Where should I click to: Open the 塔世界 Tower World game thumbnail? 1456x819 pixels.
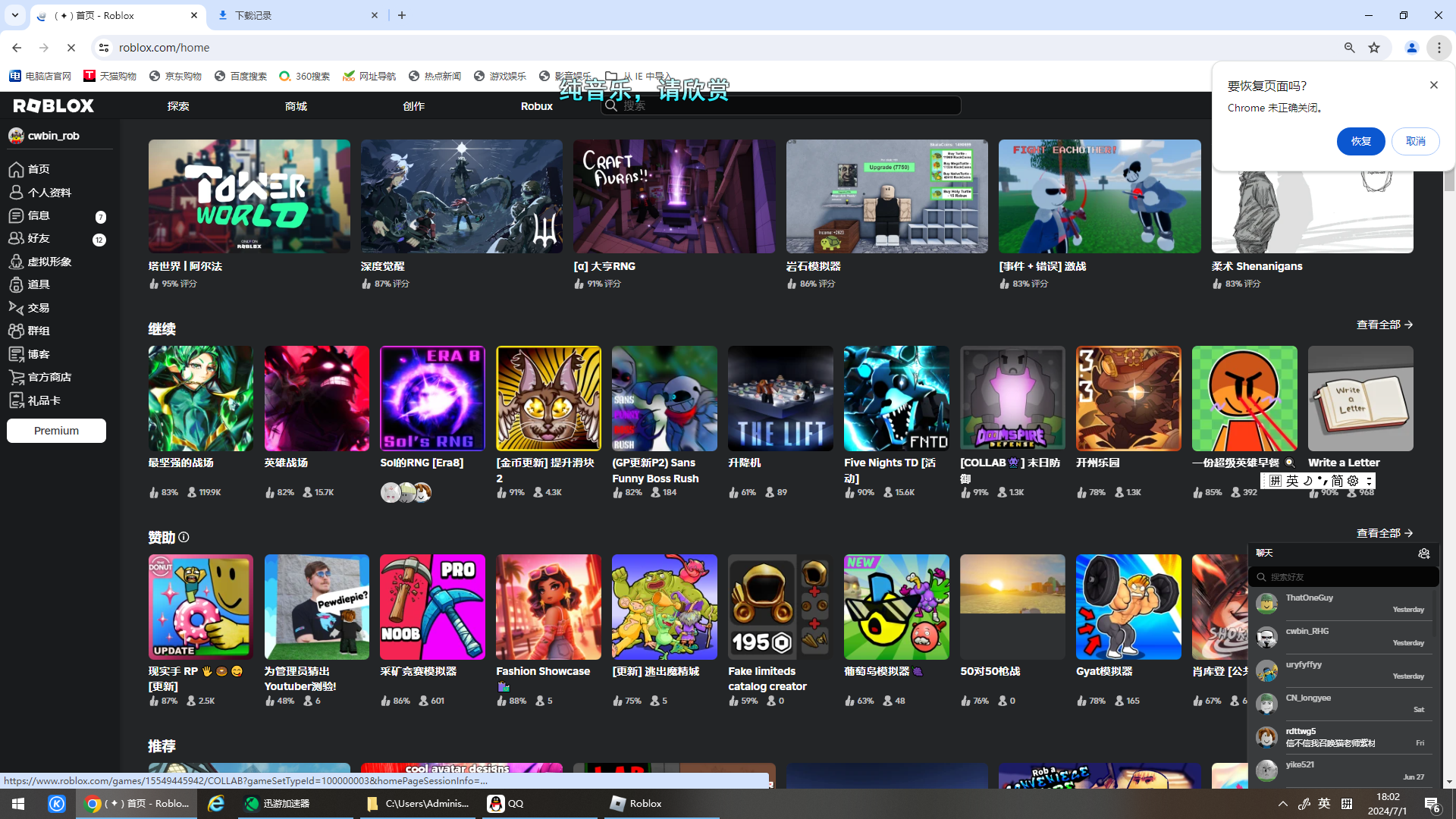click(249, 196)
